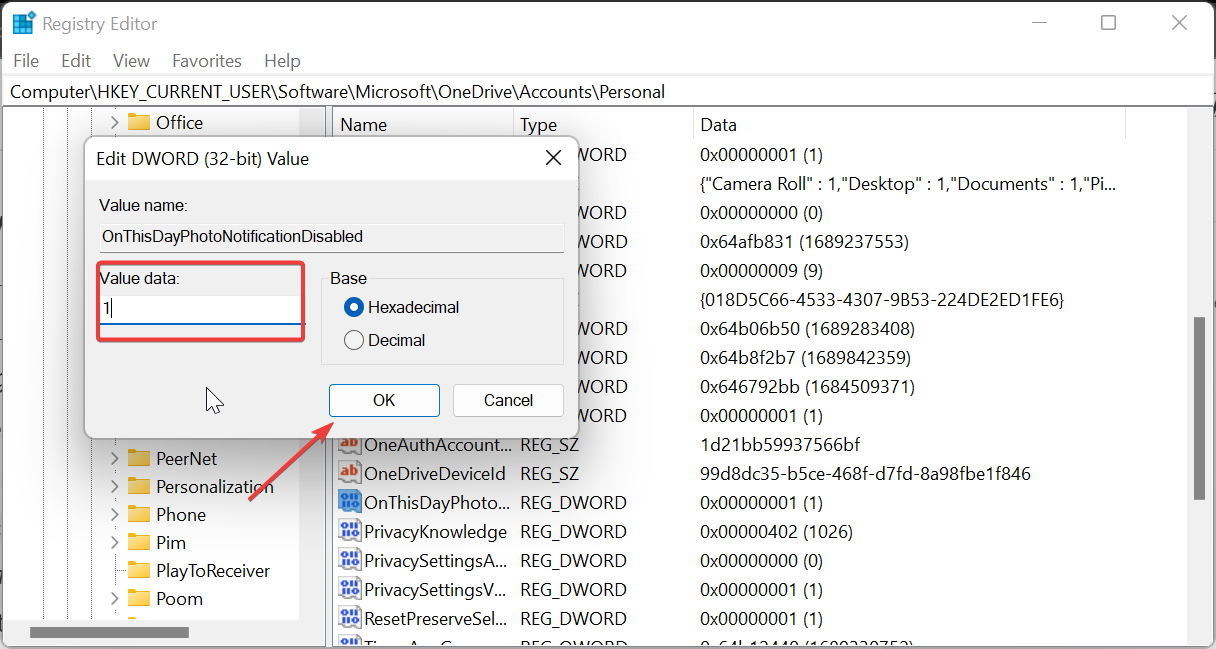The width and height of the screenshot is (1216, 649).
Task: Click the Pim folder icon
Action: 139,542
